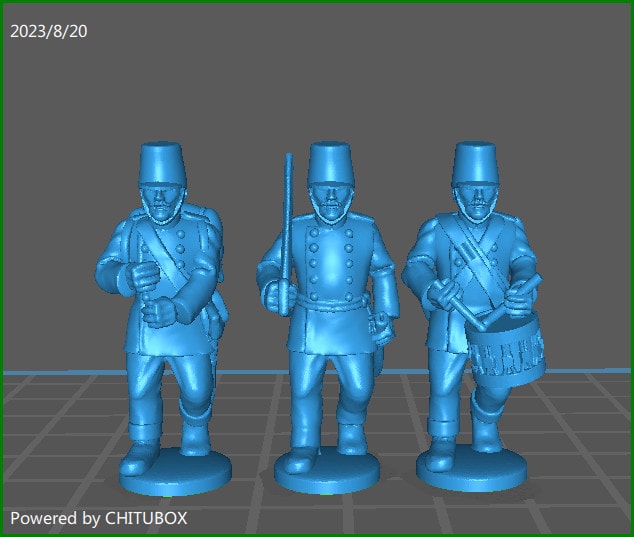Click the "Powered by CHITUBOX" watermark text
This screenshot has width=634, height=537.
98,518
